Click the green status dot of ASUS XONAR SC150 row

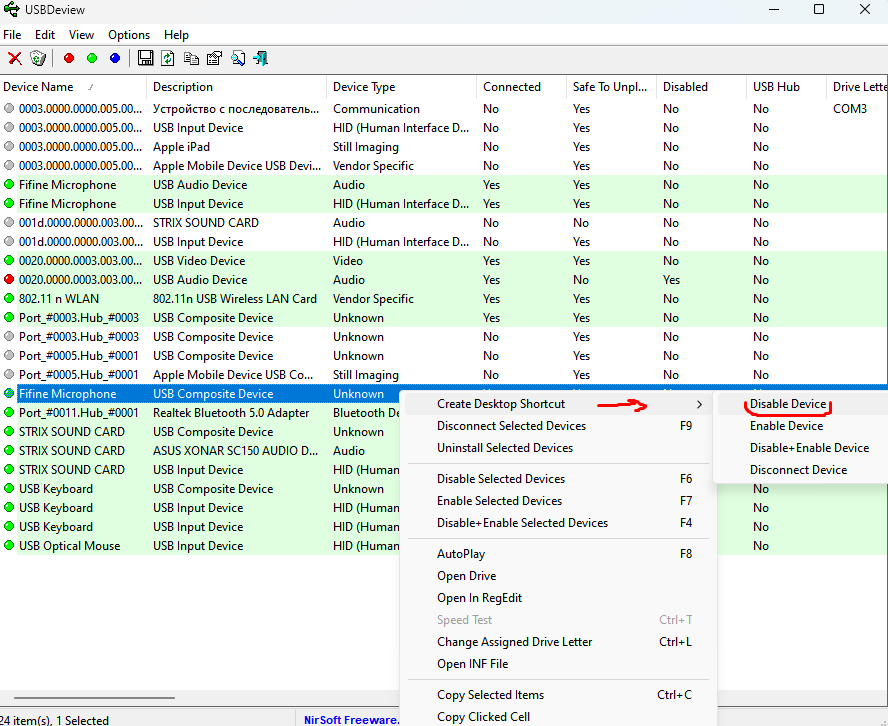coord(9,450)
